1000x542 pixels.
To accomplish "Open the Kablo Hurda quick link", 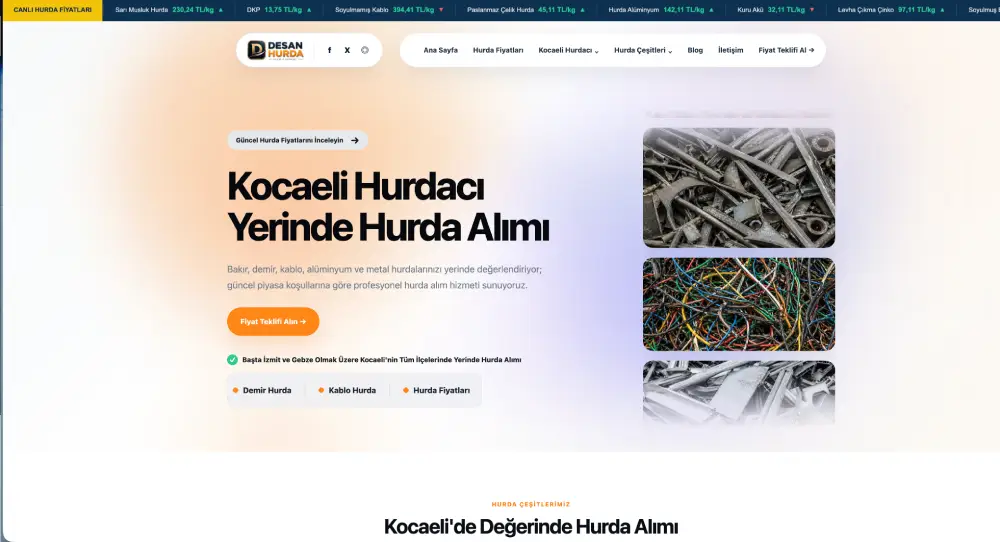I will 347,390.
